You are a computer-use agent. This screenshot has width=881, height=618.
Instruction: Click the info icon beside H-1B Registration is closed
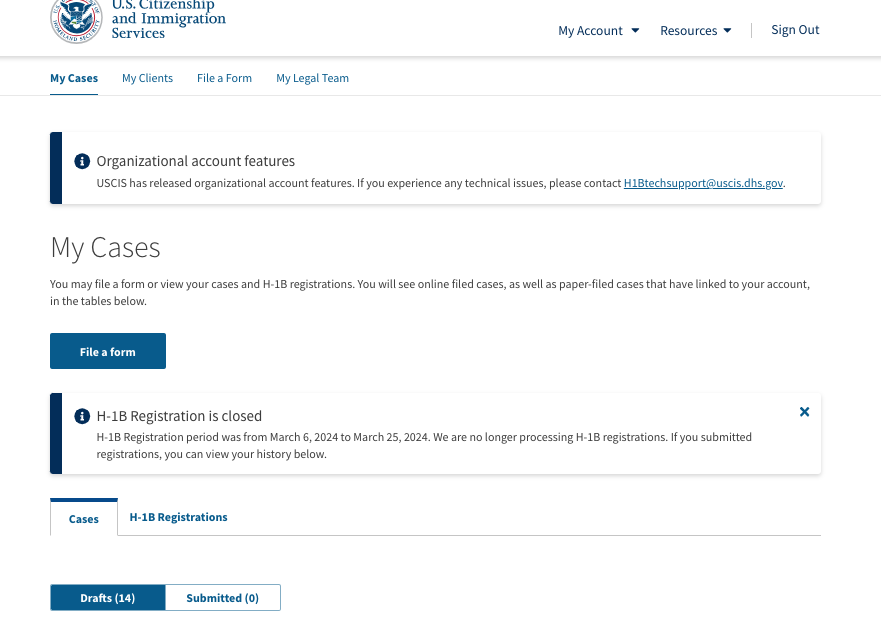coord(82,416)
